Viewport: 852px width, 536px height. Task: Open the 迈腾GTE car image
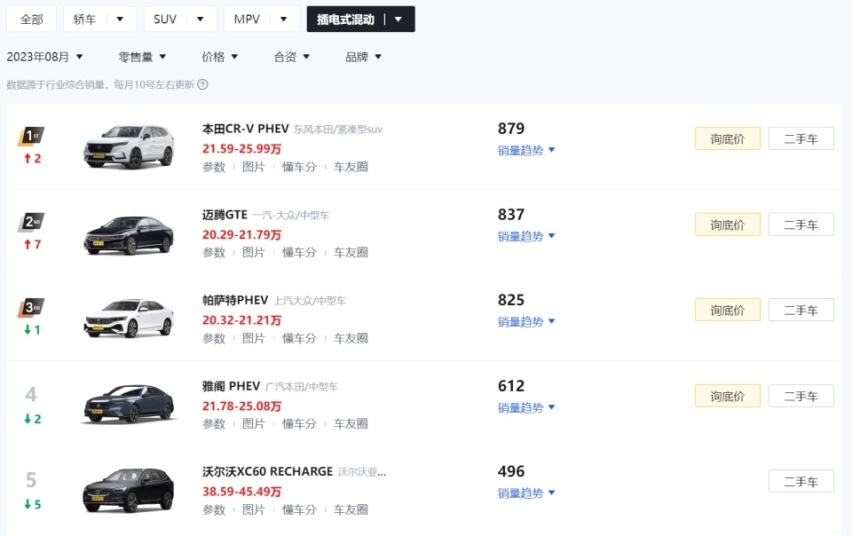click(x=129, y=234)
